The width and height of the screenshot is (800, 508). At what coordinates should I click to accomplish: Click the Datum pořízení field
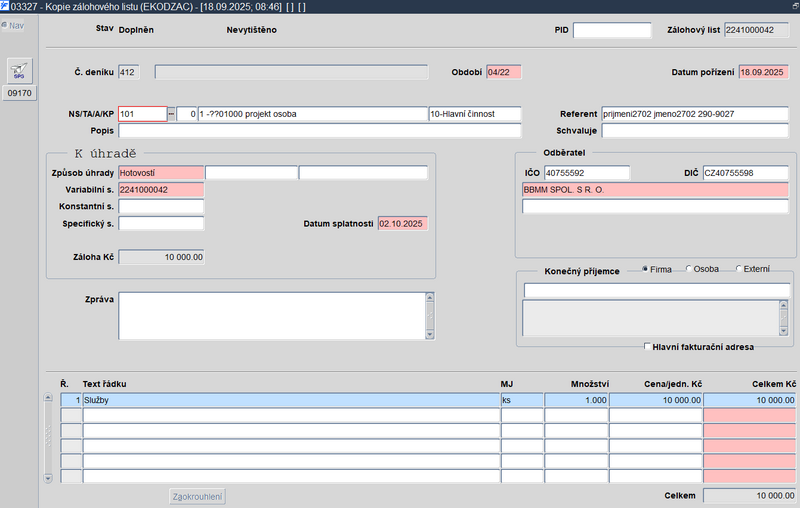click(x=763, y=72)
